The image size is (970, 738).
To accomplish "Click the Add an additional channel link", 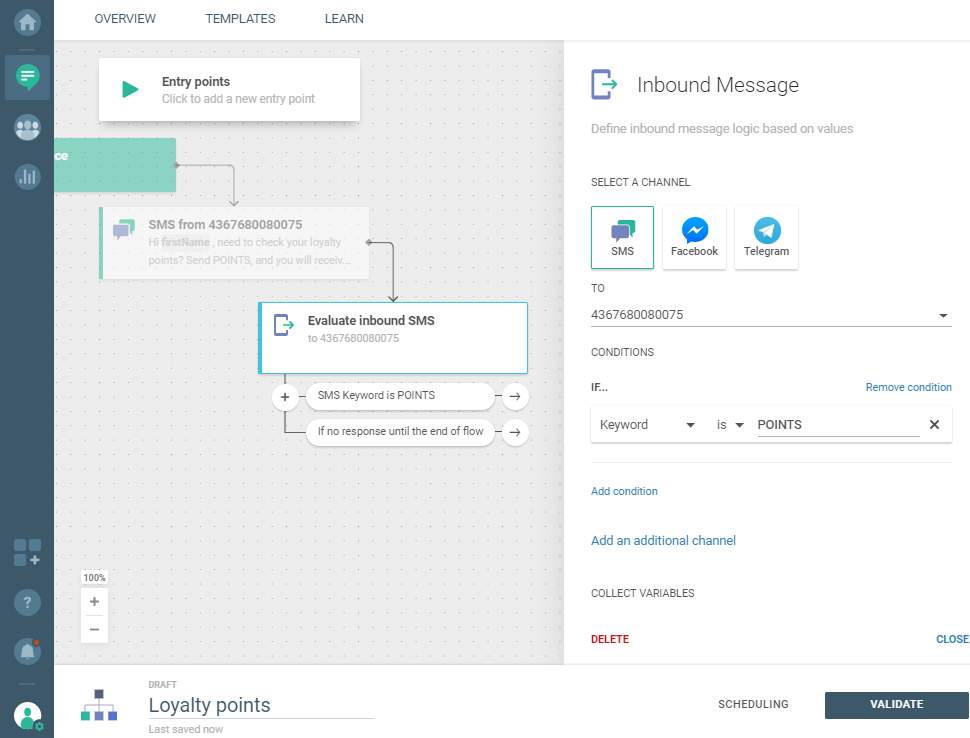I will click(663, 541).
